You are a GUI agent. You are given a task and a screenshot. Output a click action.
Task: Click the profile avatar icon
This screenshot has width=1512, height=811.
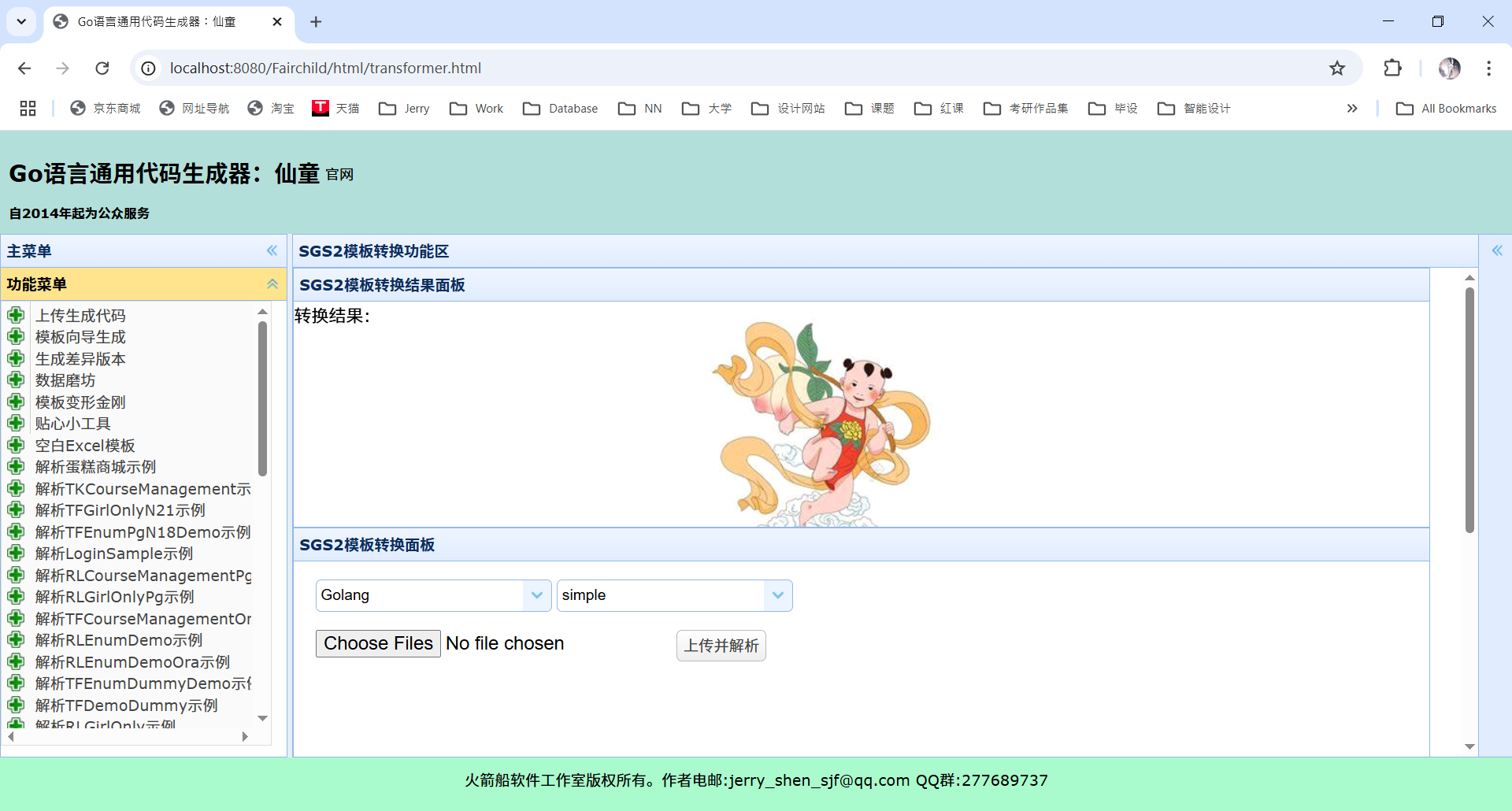(1450, 69)
